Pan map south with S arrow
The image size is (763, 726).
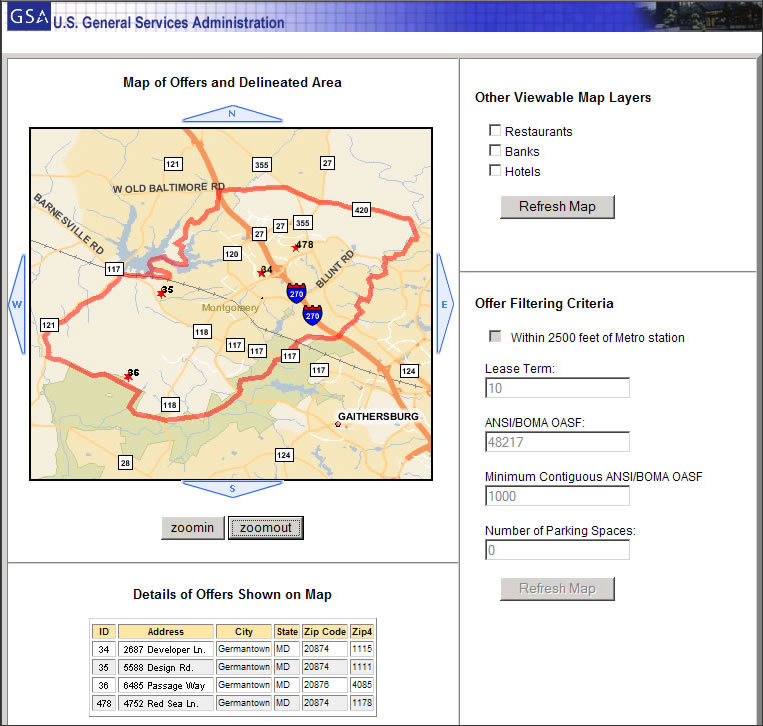(x=232, y=489)
